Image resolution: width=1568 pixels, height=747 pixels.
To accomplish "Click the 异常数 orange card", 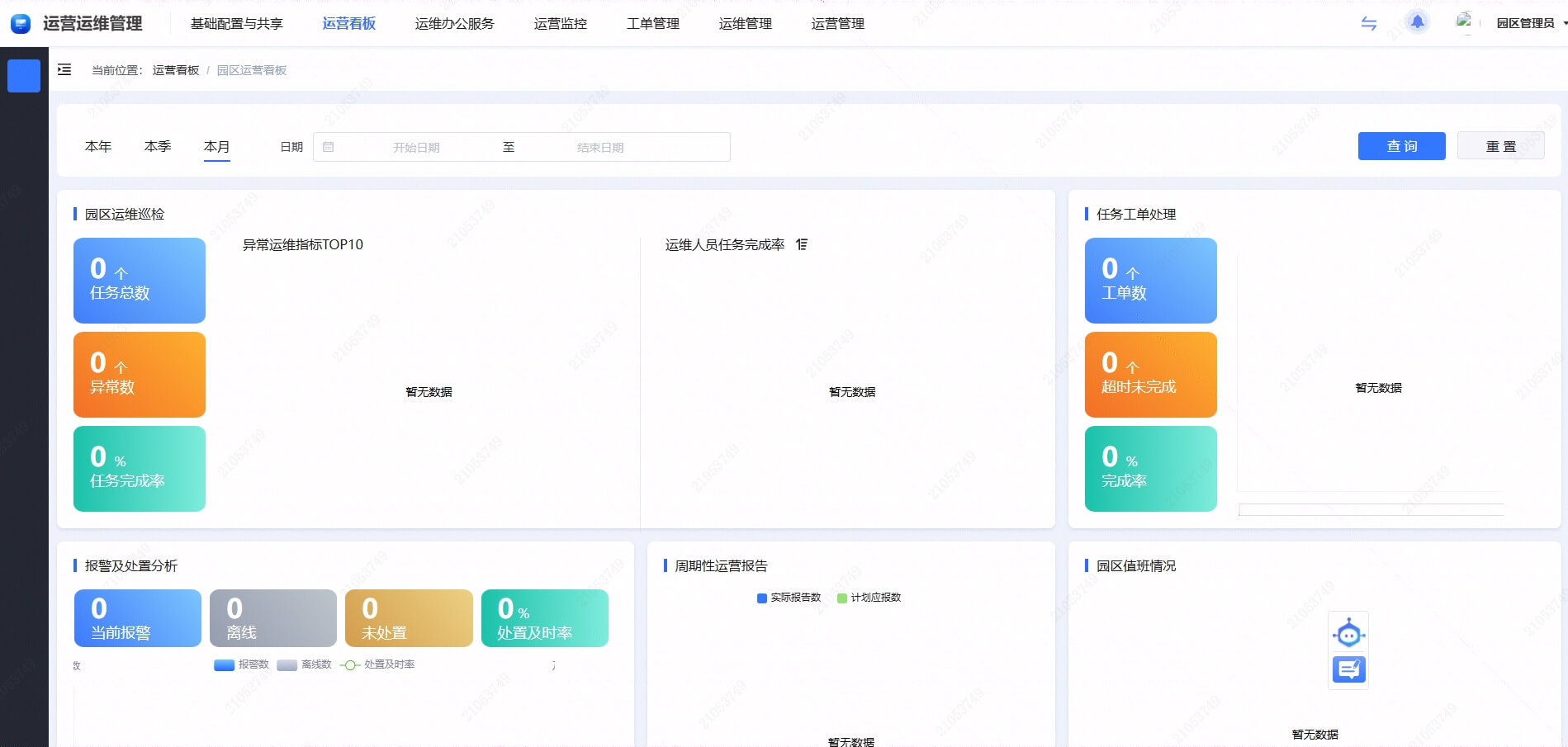I will click(140, 375).
